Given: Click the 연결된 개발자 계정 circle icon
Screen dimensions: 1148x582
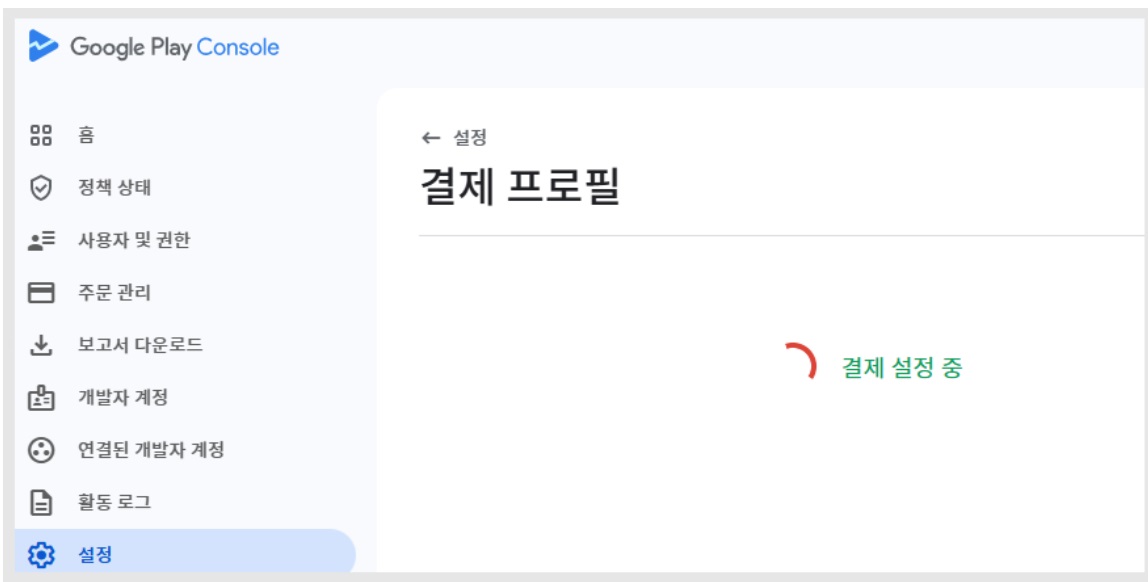Looking at the screenshot, I should click(41, 450).
